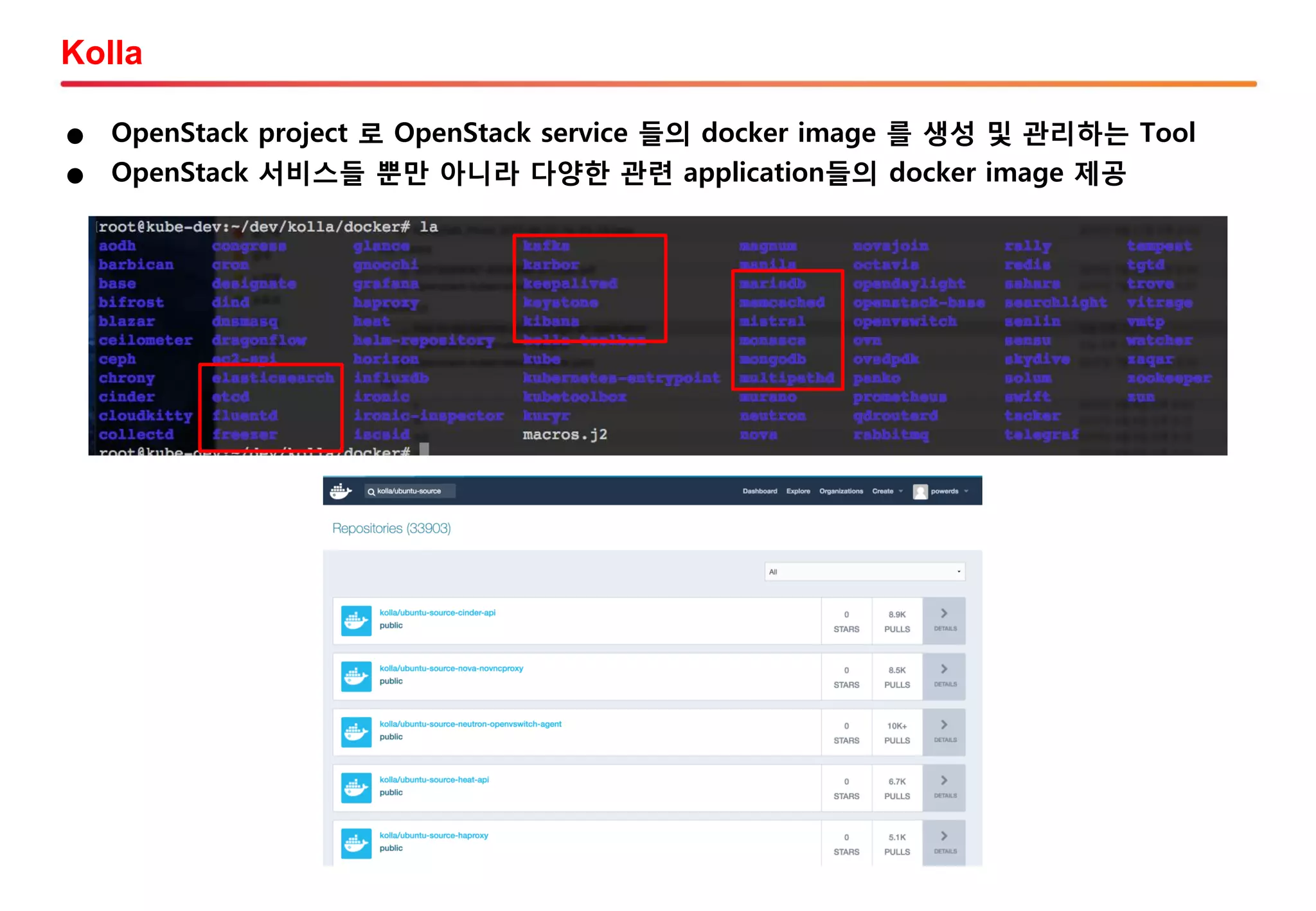Click 'elasticsearch' in the terminal listing
1316x911 pixels.
273,378
